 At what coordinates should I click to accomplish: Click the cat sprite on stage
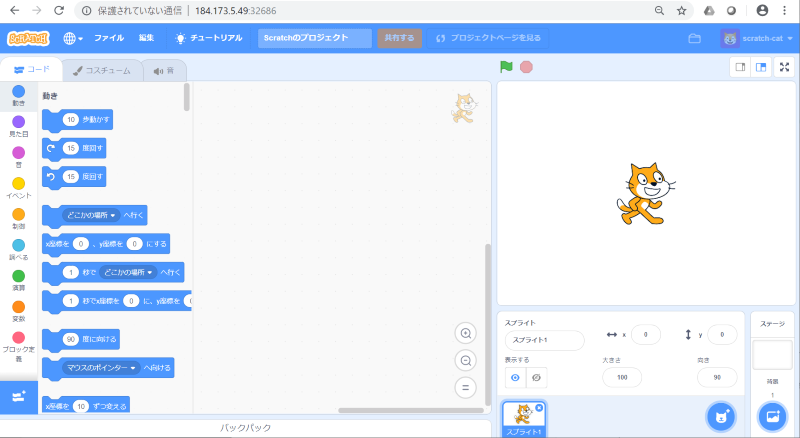pyautogui.click(x=645, y=193)
